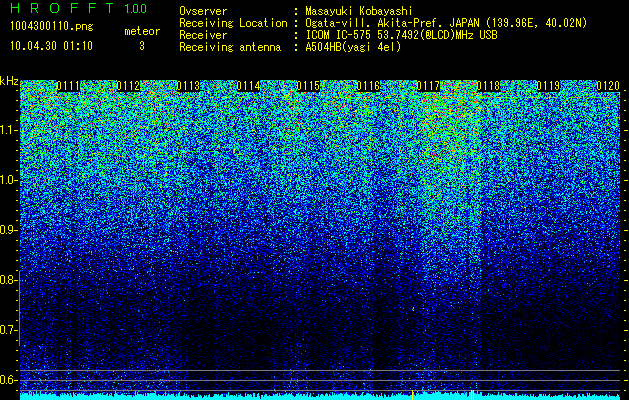Click the 1.1 kHz axis label
629x400 pixels.
(x=8, y=130)
